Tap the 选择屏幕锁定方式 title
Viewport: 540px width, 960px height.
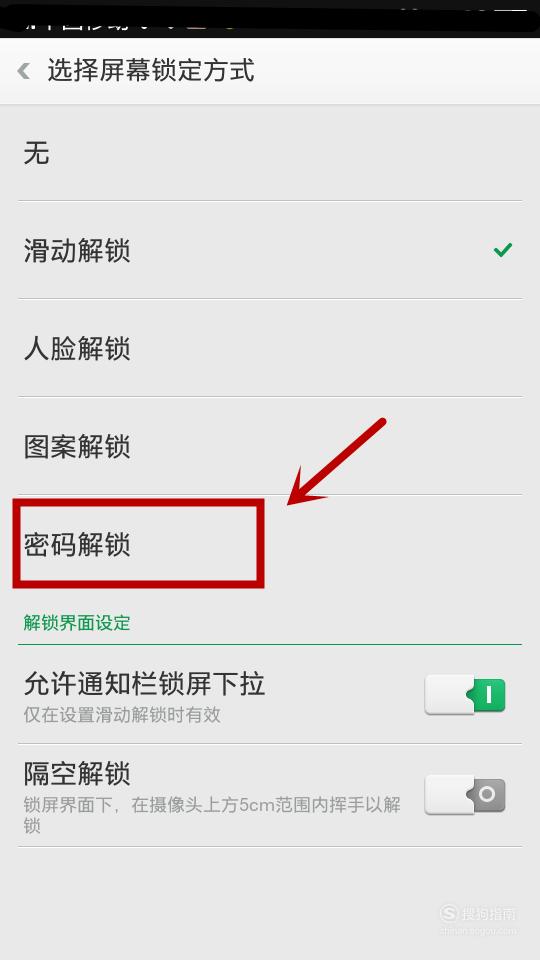pyautogui.click(x=151, y=71)
